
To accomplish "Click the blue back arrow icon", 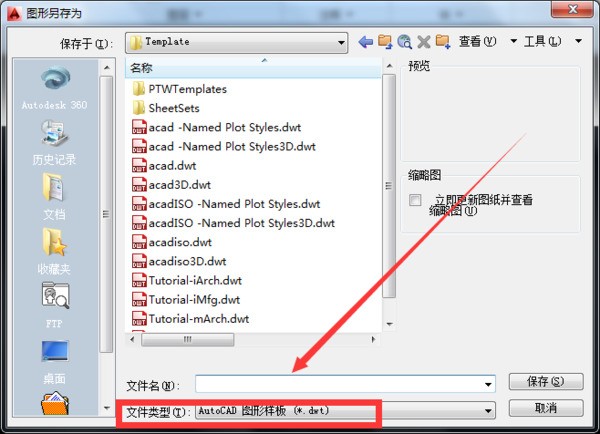I will coord(365,42).
